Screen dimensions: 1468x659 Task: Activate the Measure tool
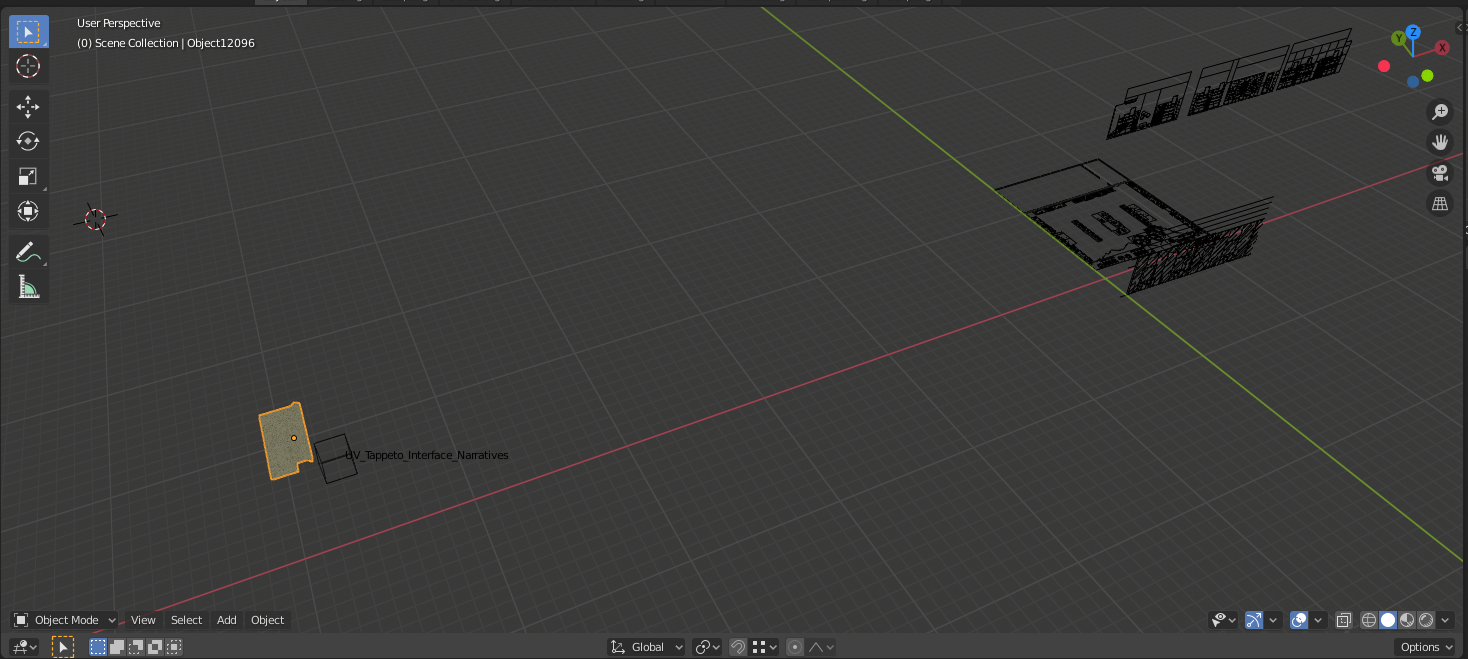(x=28, y=288)
